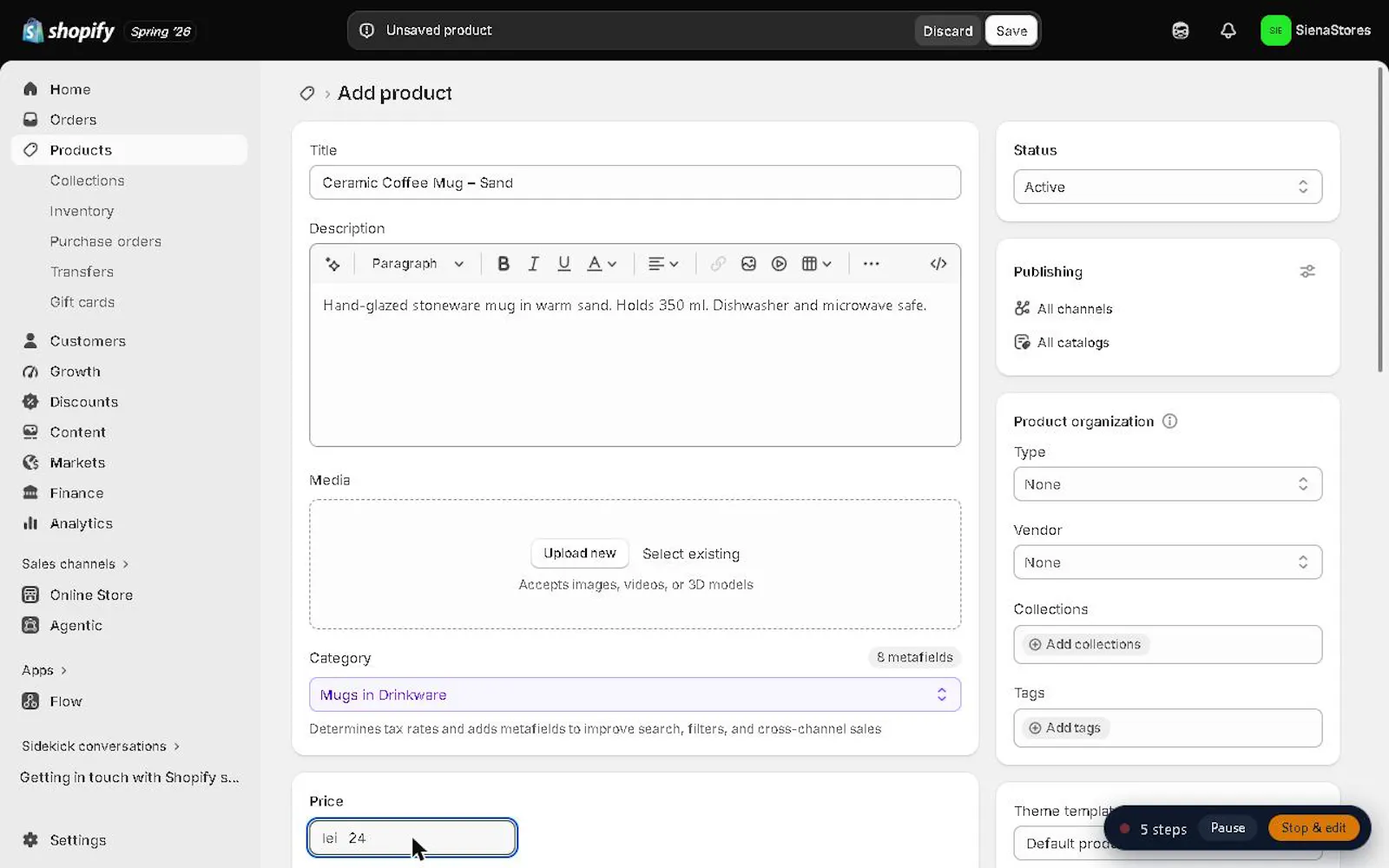
Task: Open notifications bell
Action: click(1228, 30)
